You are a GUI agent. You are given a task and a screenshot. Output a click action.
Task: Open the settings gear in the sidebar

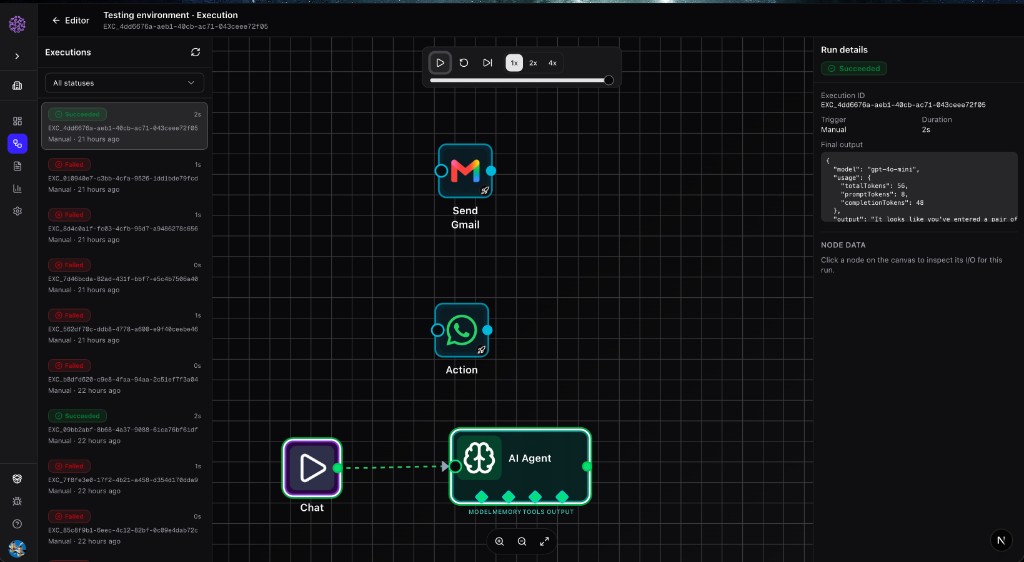pyautogui.click(x=17, y=211)
